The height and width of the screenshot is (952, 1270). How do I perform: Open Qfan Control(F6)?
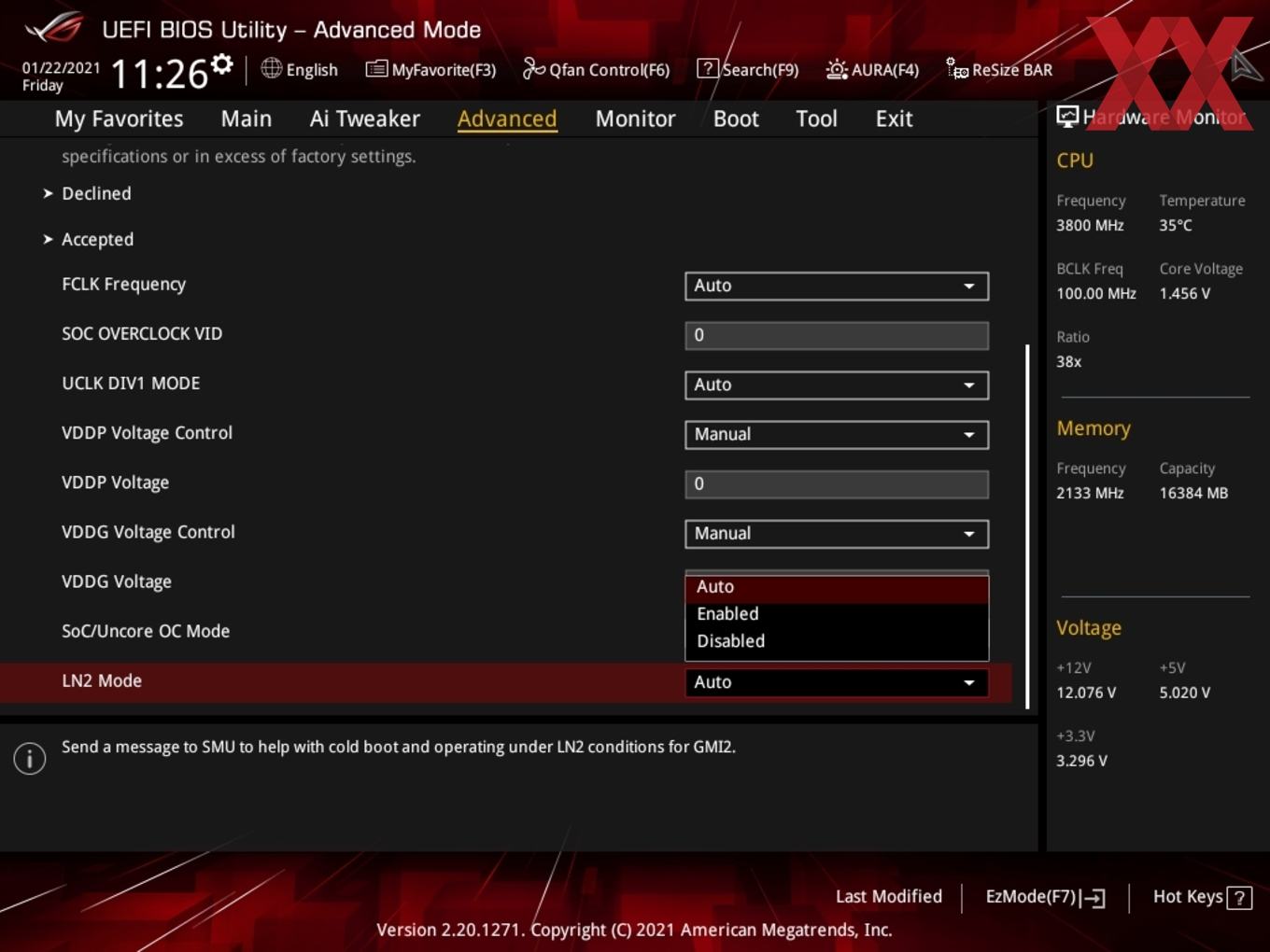(597, 69)
